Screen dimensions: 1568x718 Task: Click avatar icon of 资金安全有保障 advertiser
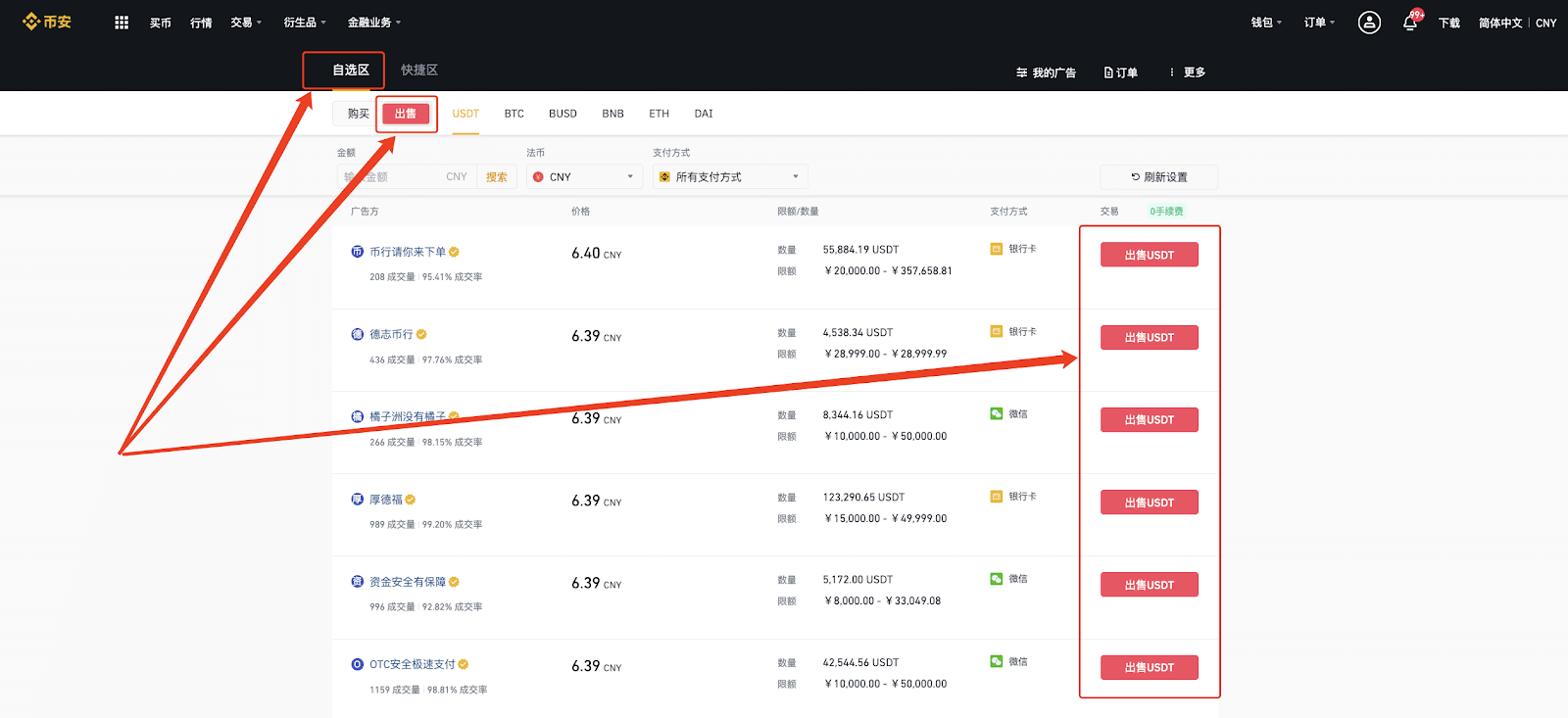pos(357,582)
